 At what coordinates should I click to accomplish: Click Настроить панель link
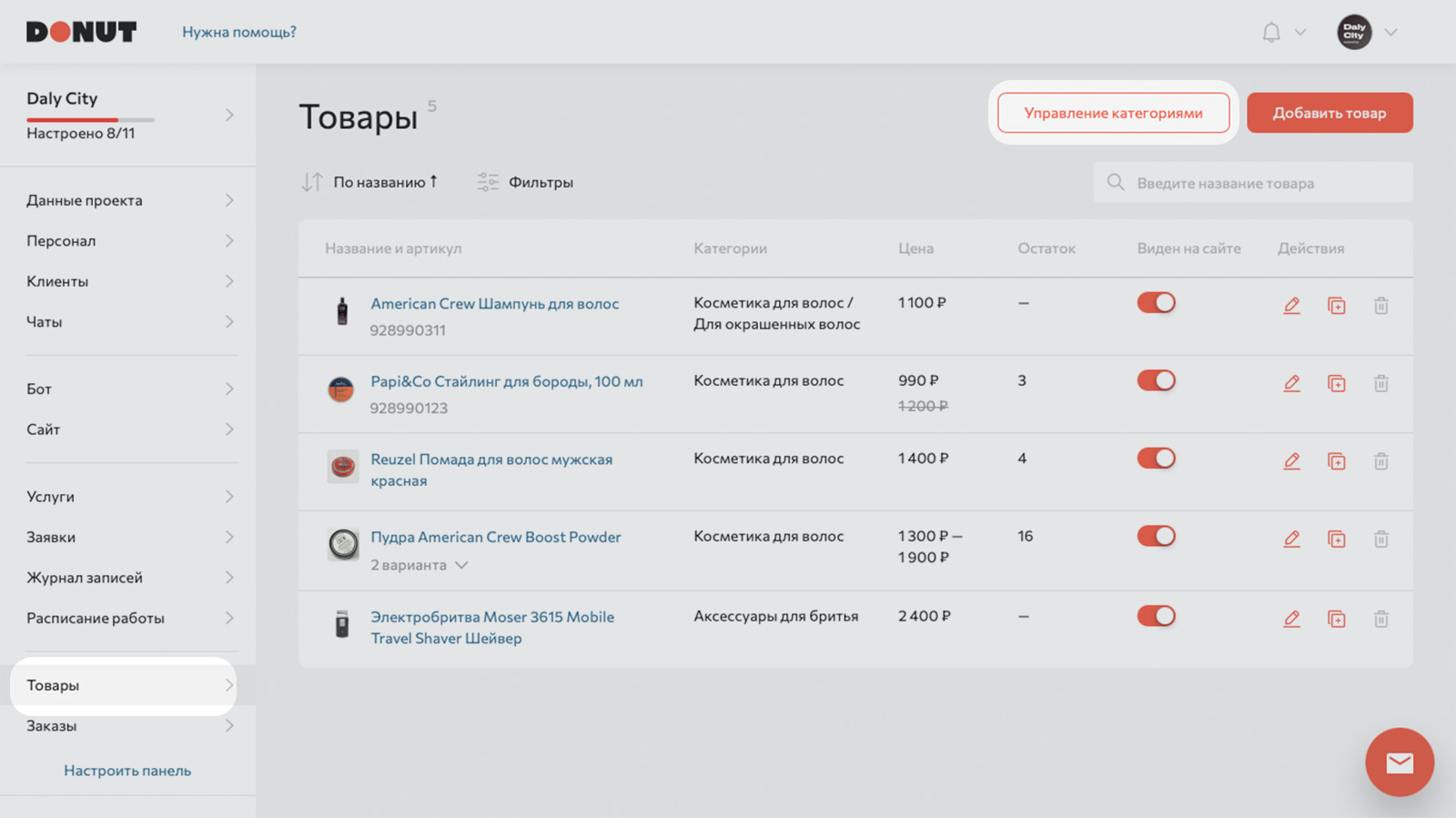[127, 771]
